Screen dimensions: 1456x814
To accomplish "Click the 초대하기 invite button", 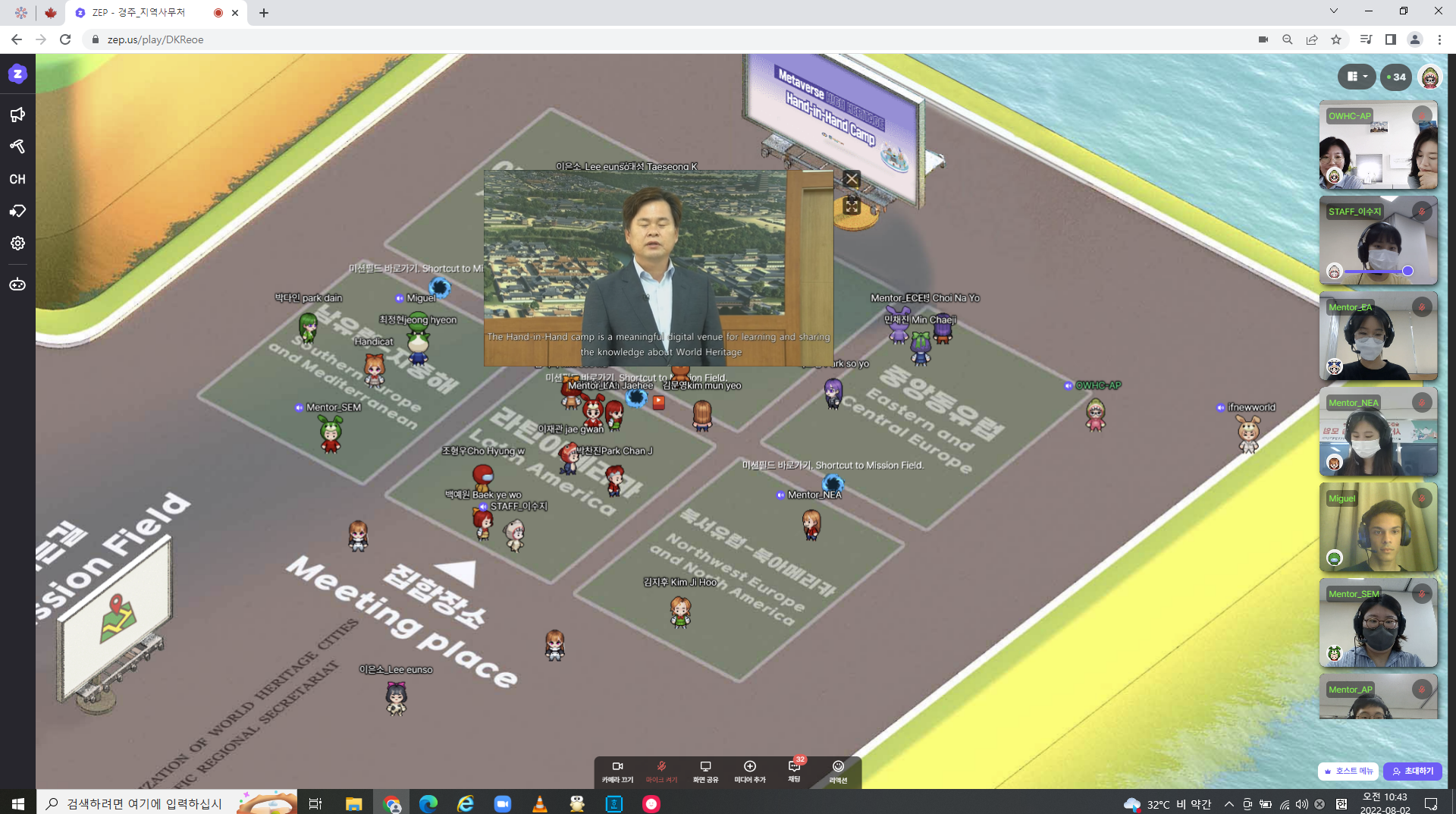I will pos(1413,771).
